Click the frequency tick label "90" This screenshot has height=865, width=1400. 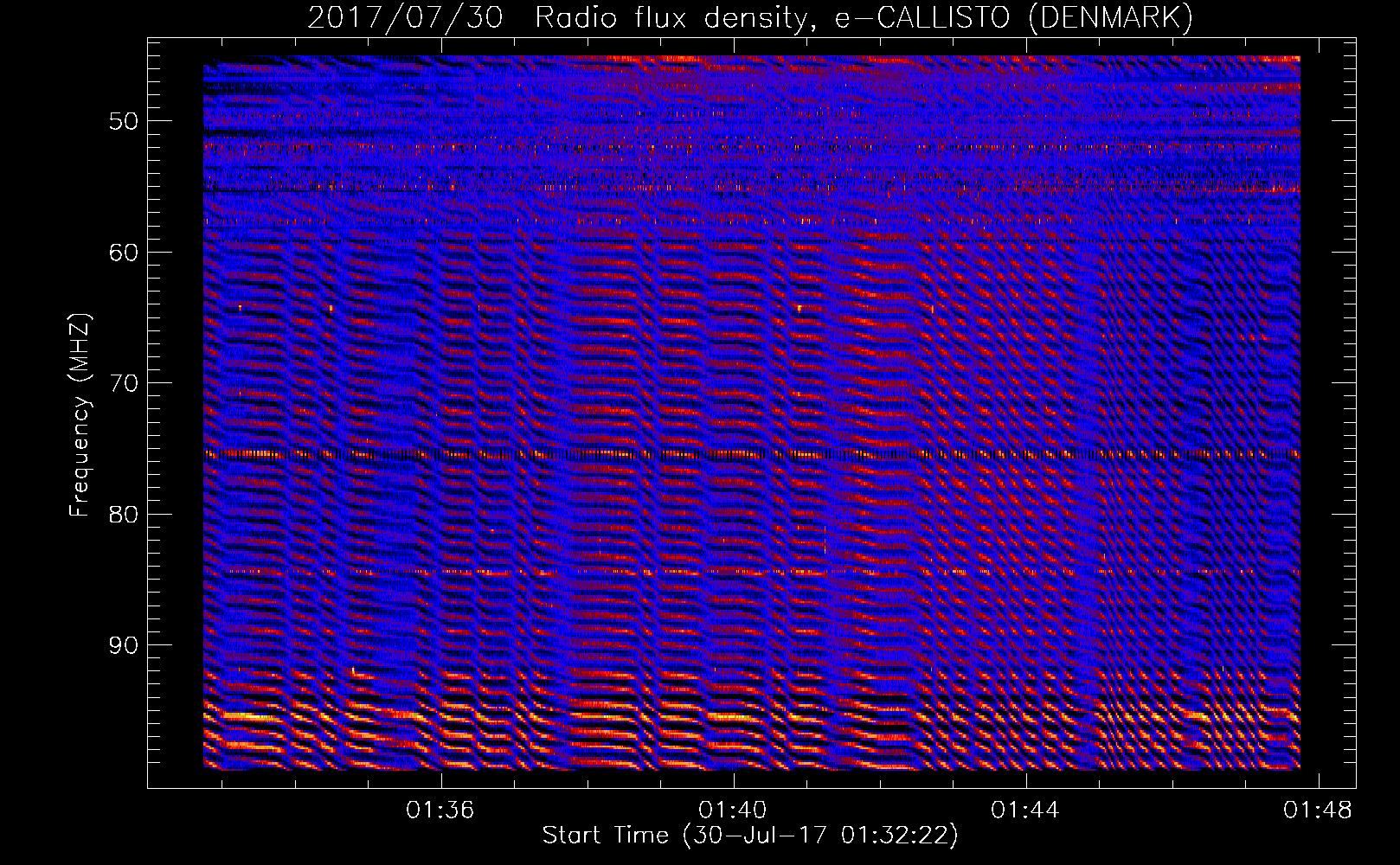pos(124,645)
